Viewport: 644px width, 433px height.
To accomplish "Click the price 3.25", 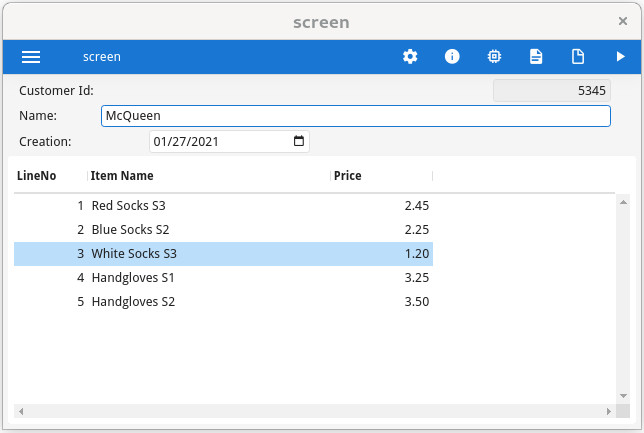I will tap(416, 278).
